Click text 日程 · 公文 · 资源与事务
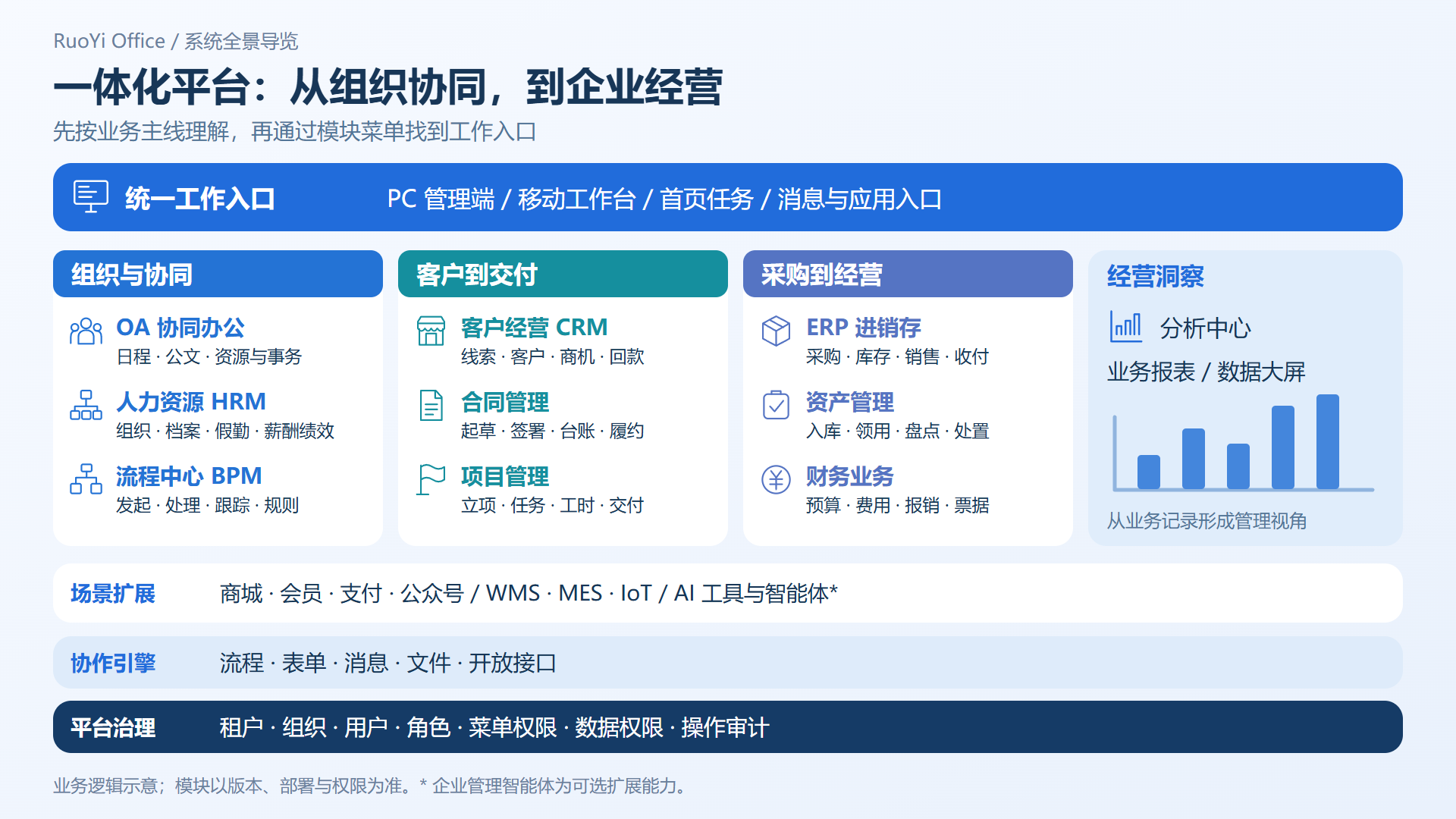 (209, 356)
